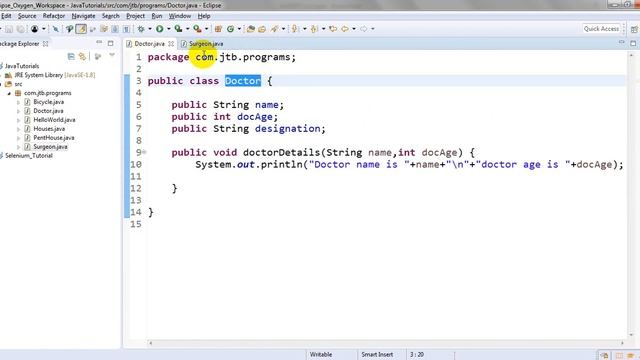Select Houses.java in Package Explorer
This screenshot has height=360, width=640.
pyautogui.click(x=49, y=129)
